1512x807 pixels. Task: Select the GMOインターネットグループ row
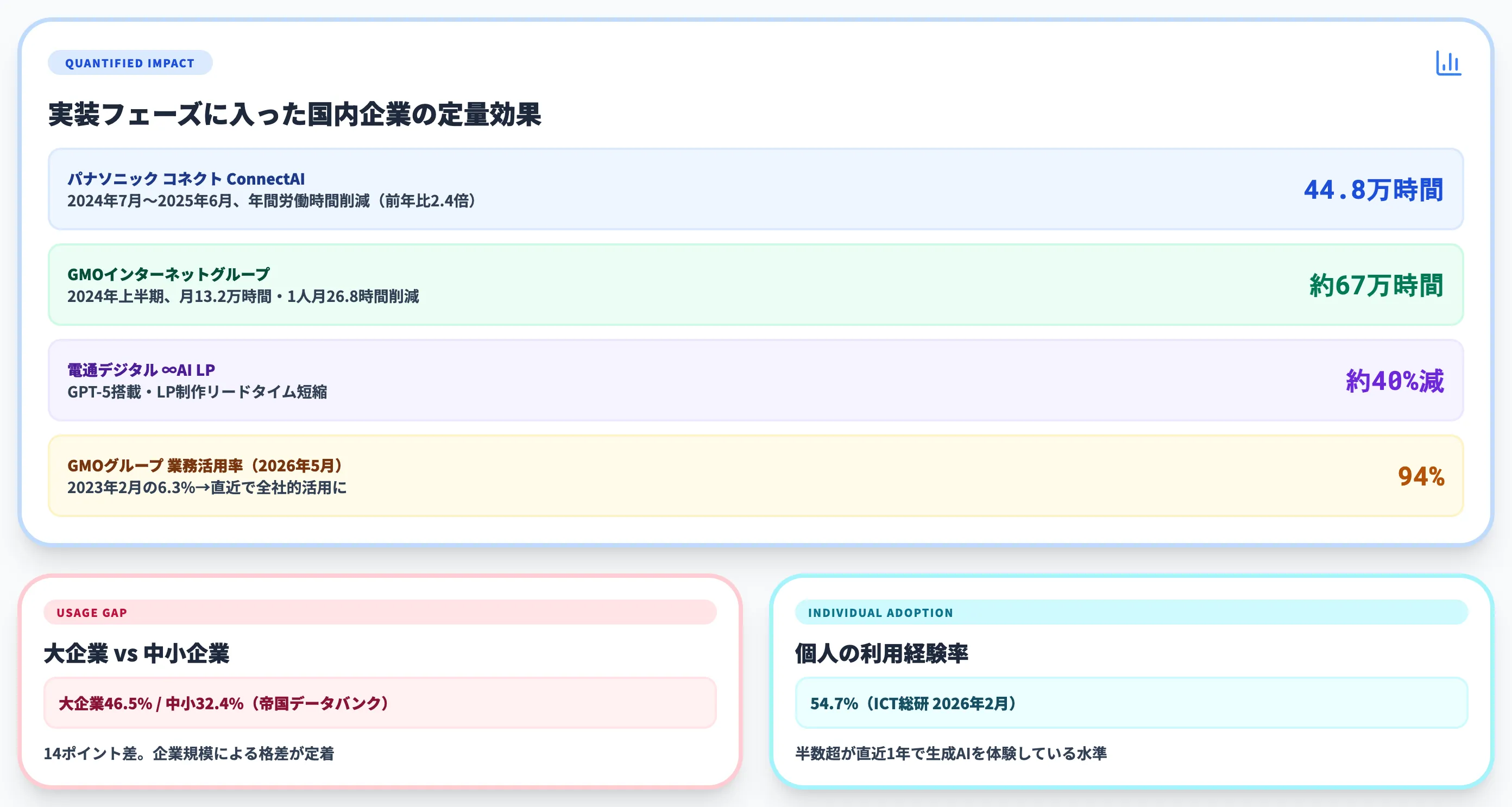(755, 285)
